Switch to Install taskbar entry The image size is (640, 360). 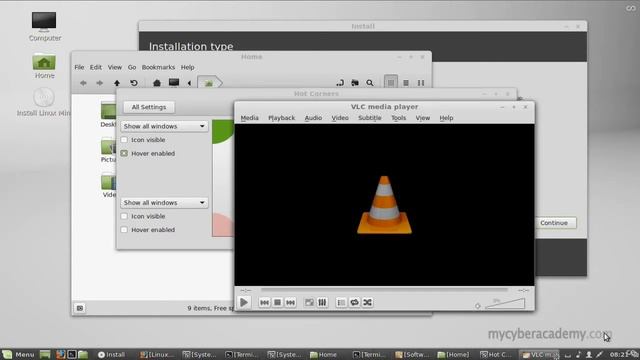point(111,354)
